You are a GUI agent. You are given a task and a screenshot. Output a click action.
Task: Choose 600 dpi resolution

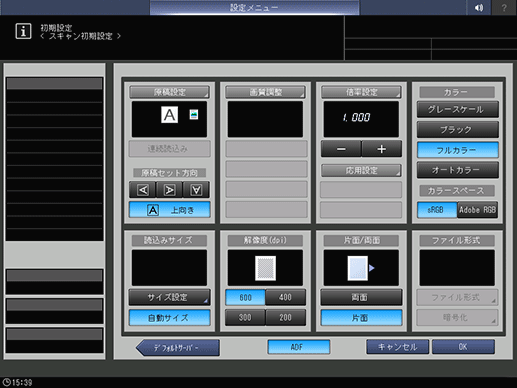245,297
